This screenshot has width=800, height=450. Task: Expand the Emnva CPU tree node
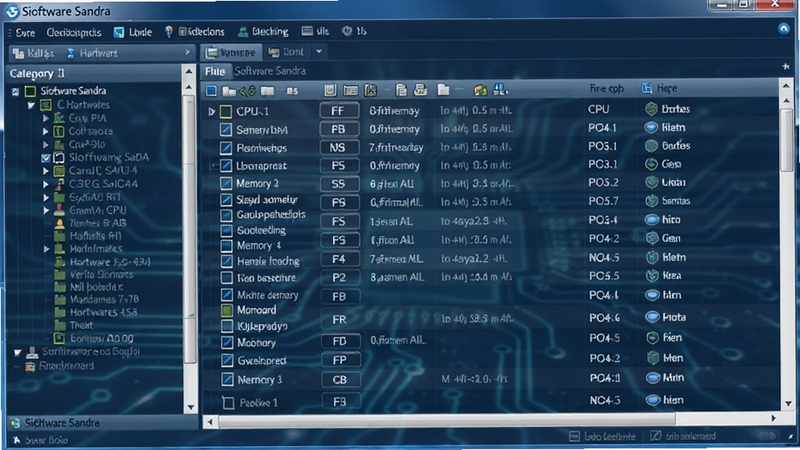click(x=46, y=210)
